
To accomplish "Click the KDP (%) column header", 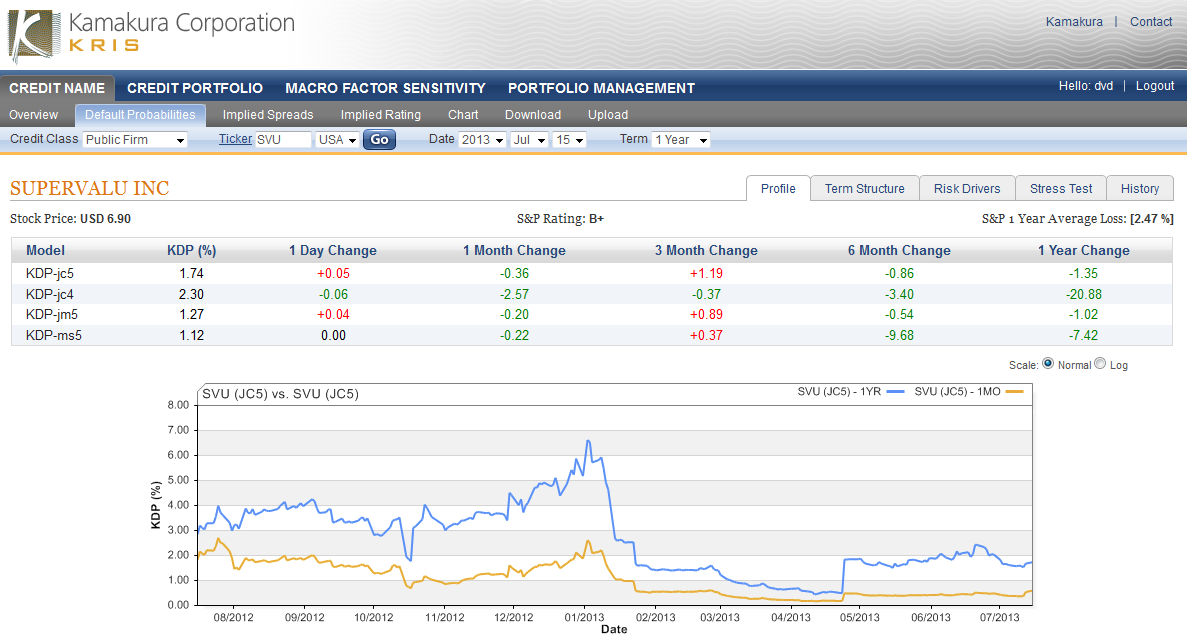I will [192, 251].
